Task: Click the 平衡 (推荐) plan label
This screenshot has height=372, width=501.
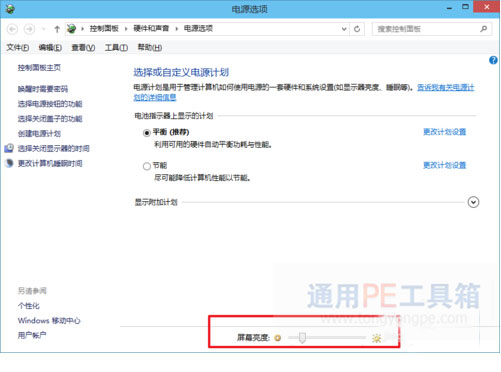Action: pyautogui.click(x=171, y=132)
